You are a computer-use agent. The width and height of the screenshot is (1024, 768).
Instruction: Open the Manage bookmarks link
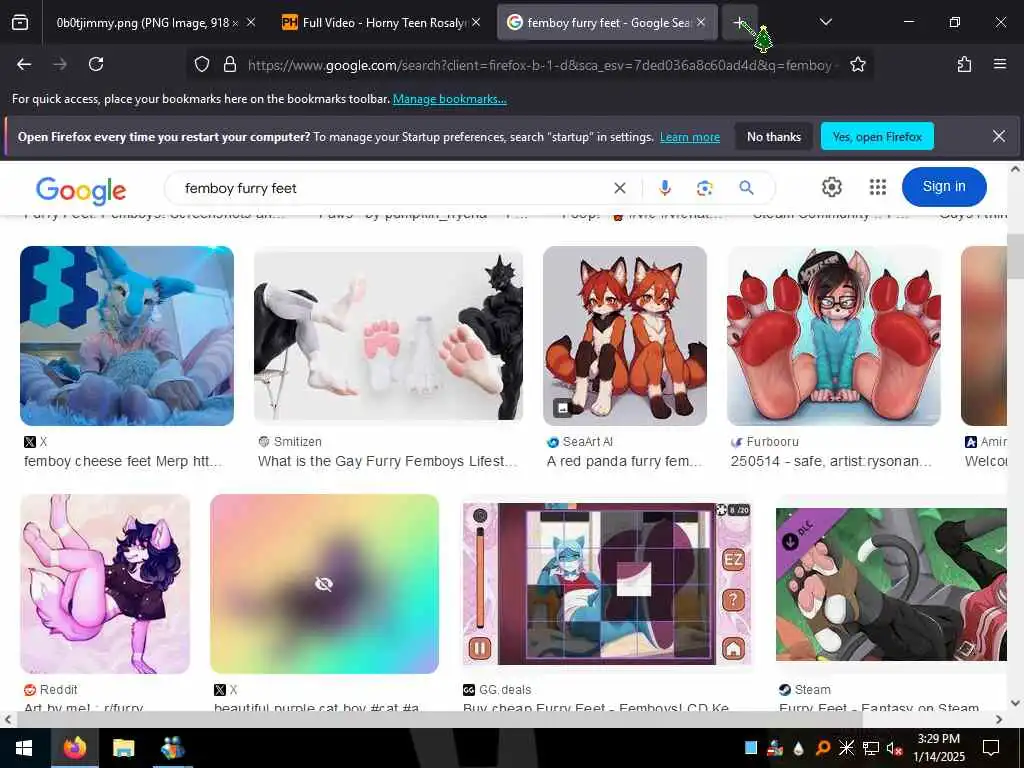(449, 99)
